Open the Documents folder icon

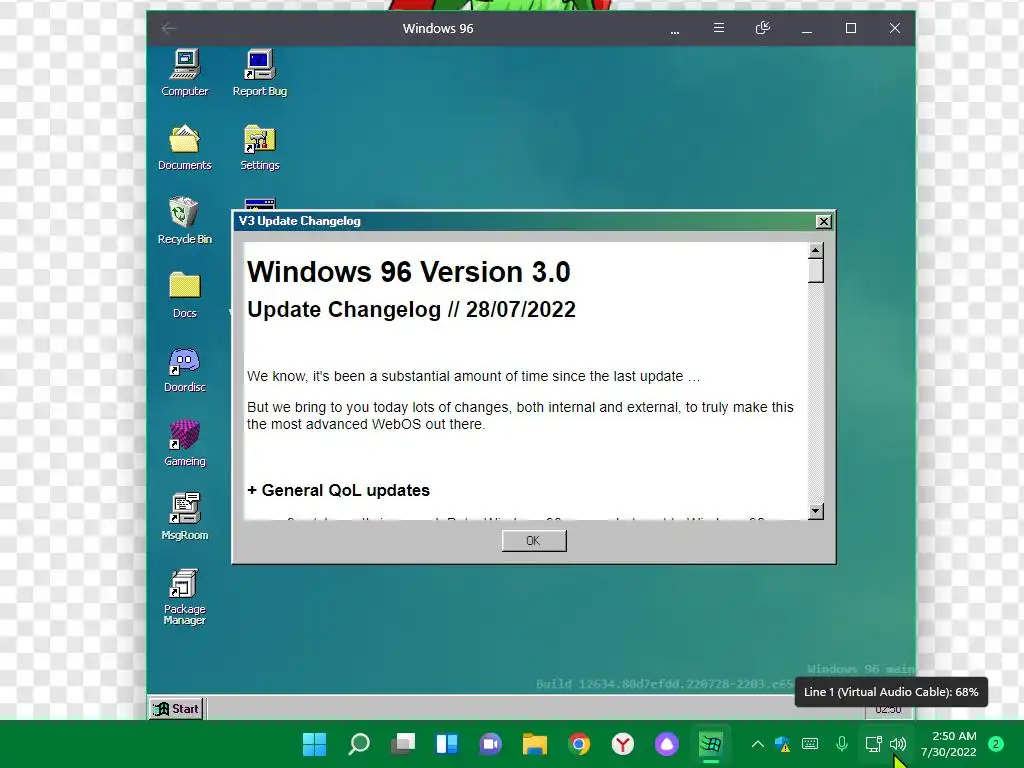pyautogui.click(x=185, y=148)
